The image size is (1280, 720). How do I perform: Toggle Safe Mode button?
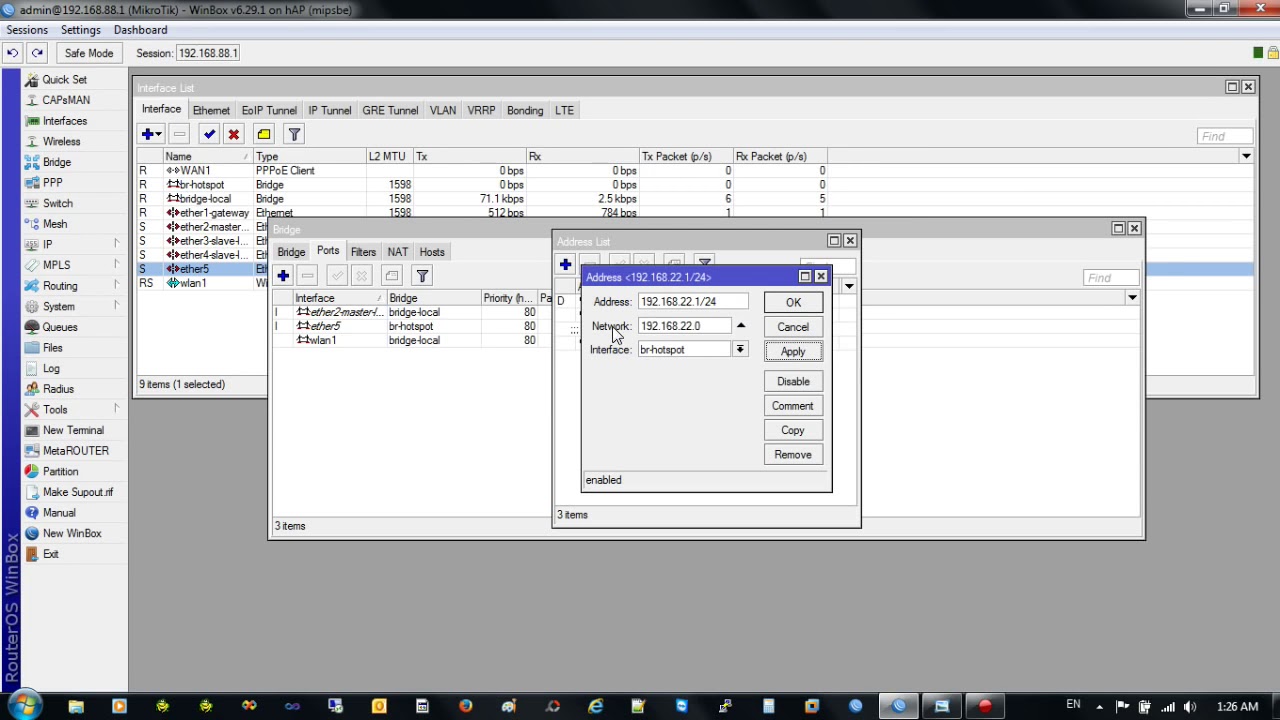pyautogui.click(x=89, y=53)
